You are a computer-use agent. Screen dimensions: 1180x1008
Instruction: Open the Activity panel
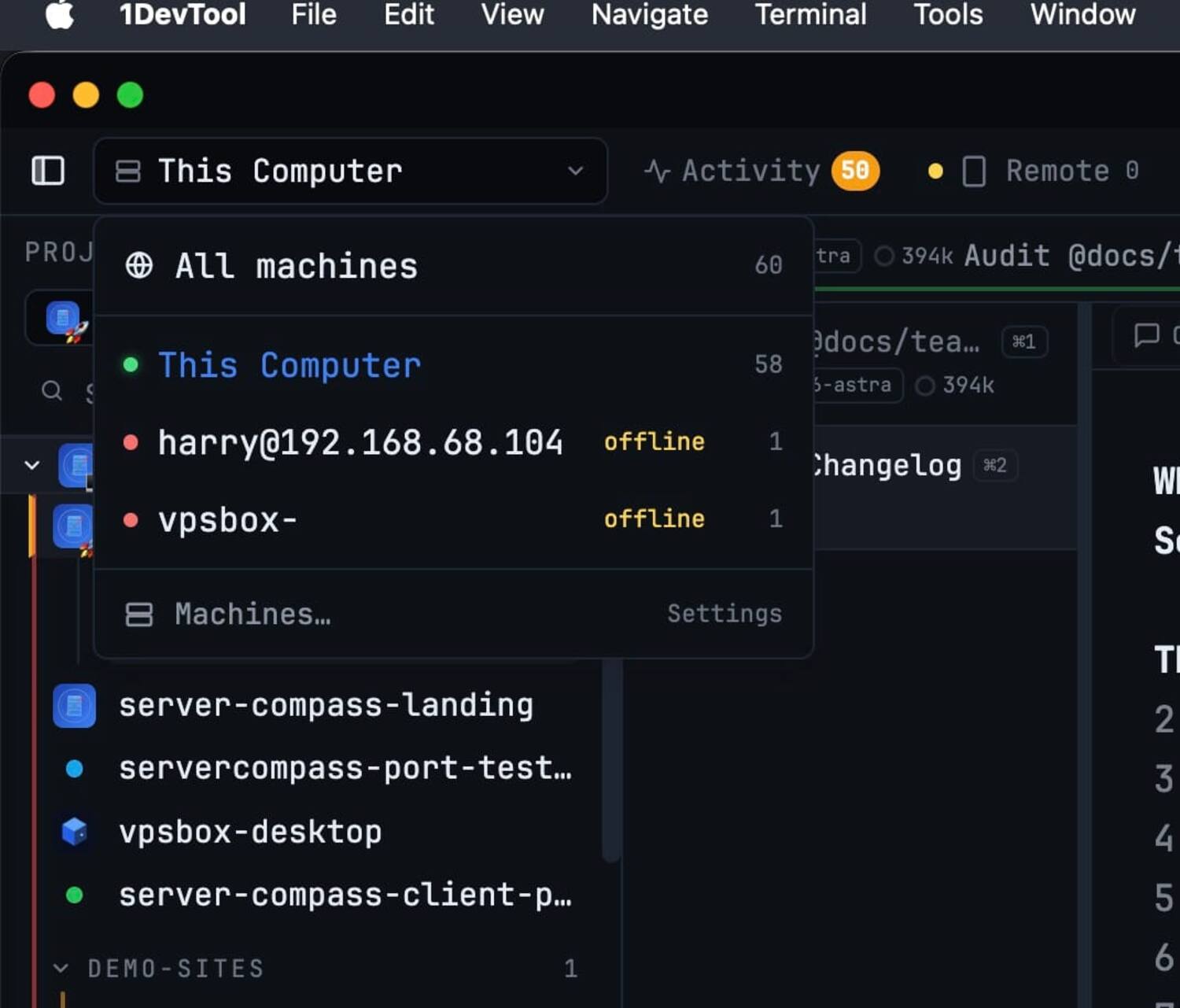pos(761,171)
